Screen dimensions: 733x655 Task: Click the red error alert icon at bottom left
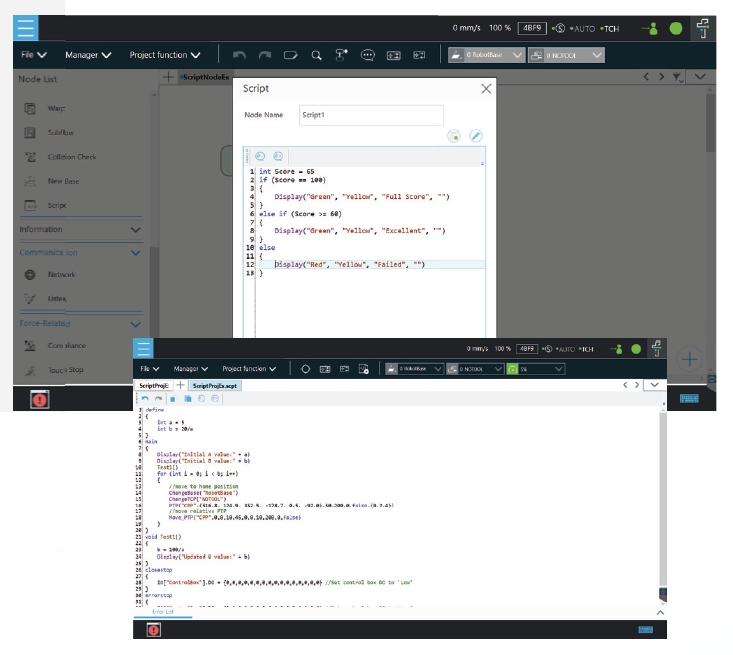(39, 398)
